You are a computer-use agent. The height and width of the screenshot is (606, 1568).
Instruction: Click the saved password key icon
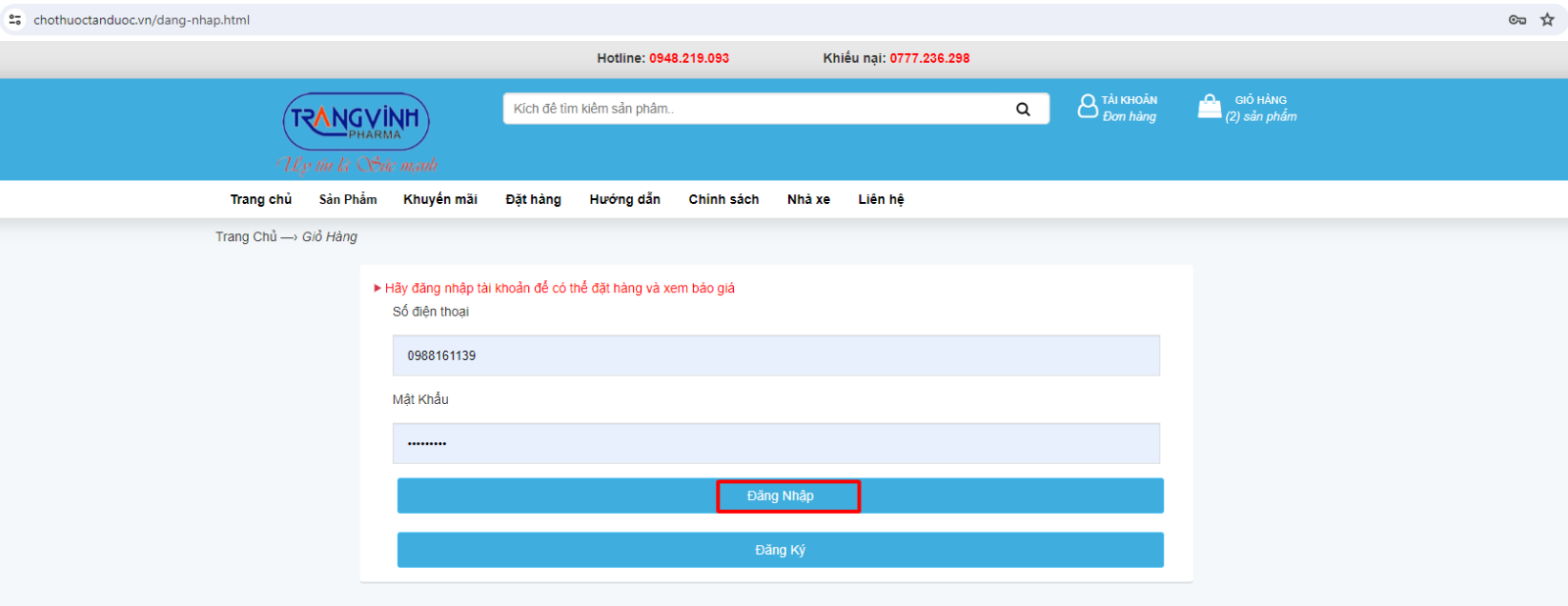point(1517,20)
